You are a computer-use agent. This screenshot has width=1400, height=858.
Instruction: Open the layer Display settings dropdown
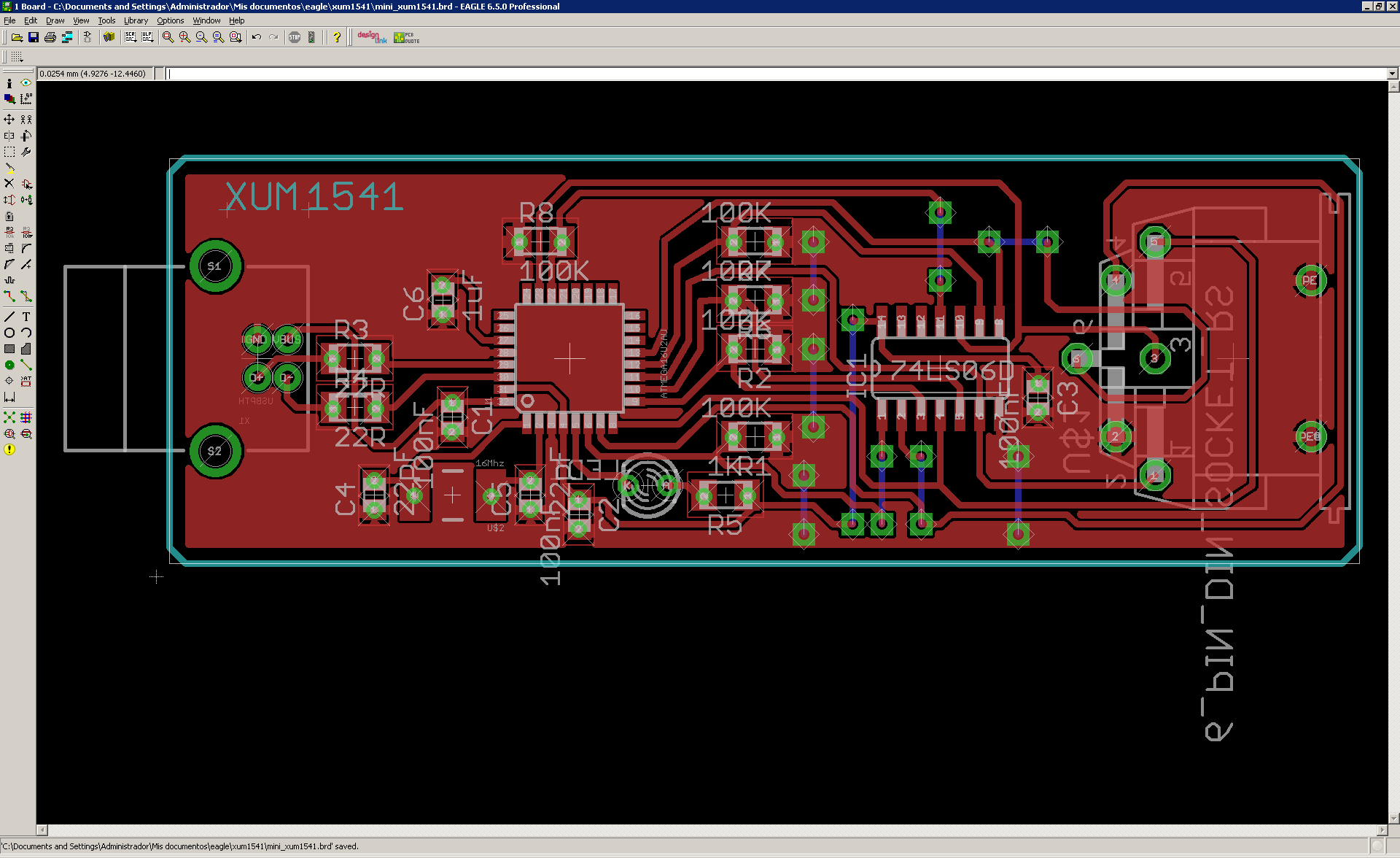click(9, 98)
